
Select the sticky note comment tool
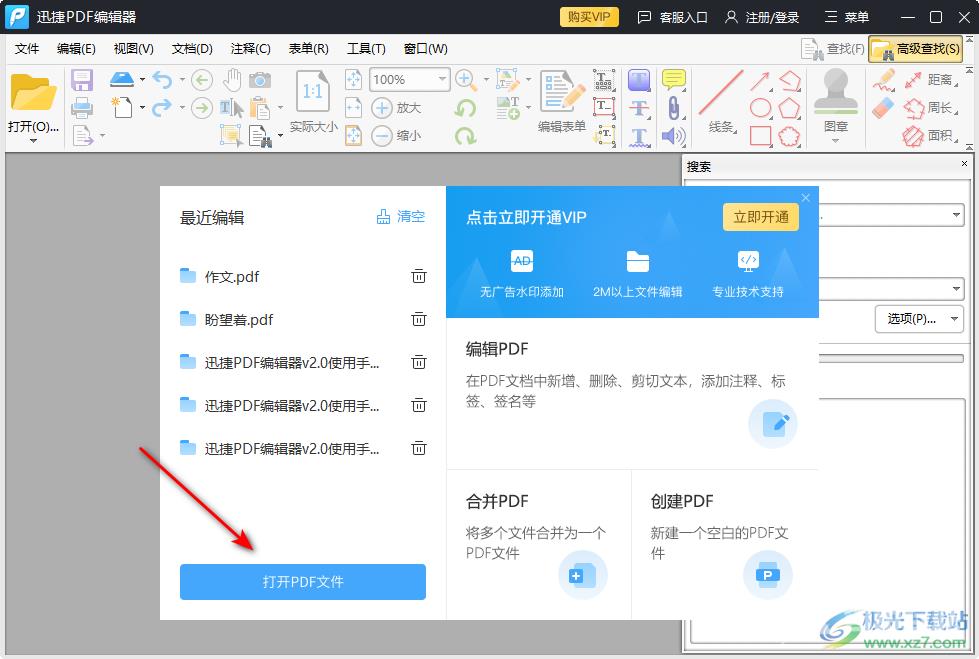(x=674, y=80)
